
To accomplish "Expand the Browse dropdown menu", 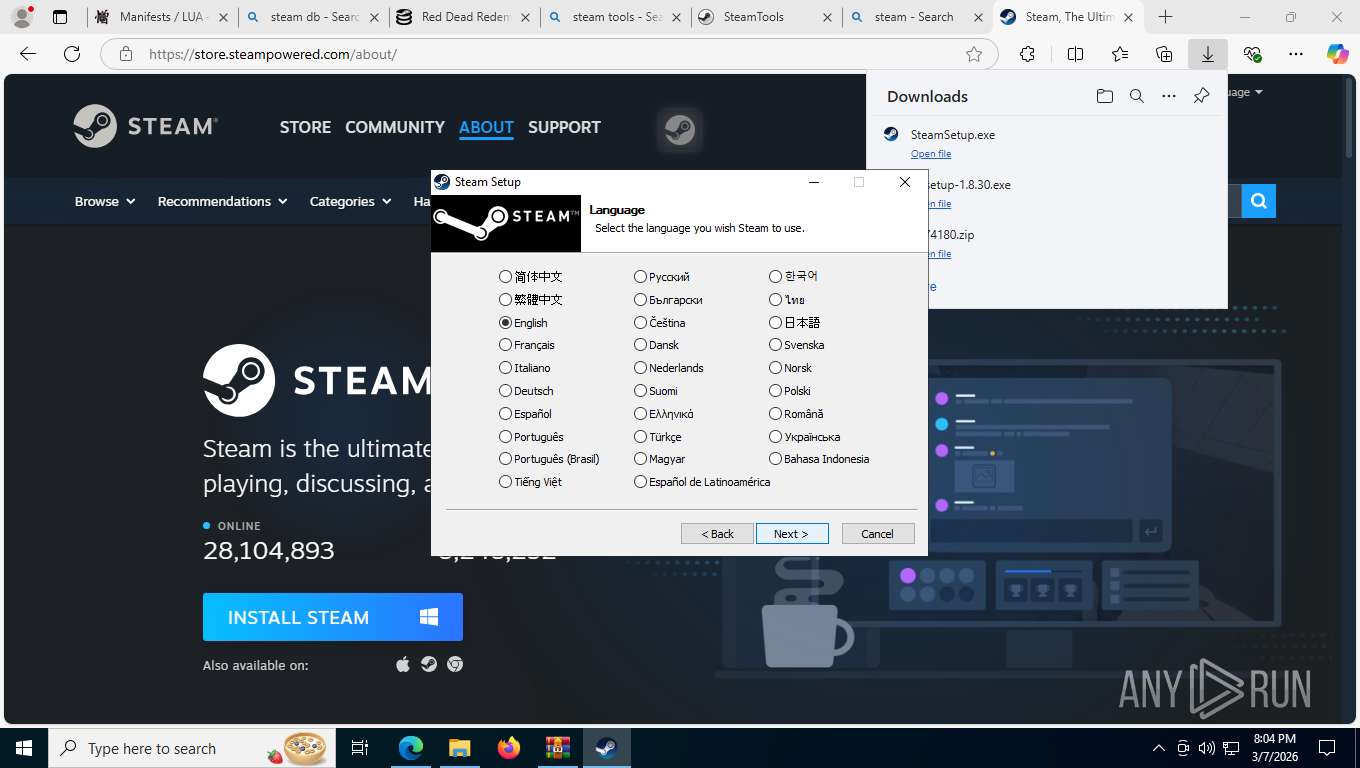I will click(105, 201).
